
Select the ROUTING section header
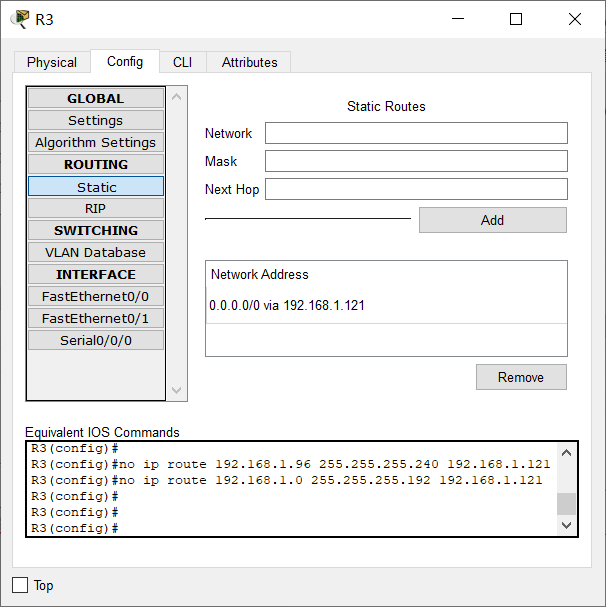tap(96, 165)
